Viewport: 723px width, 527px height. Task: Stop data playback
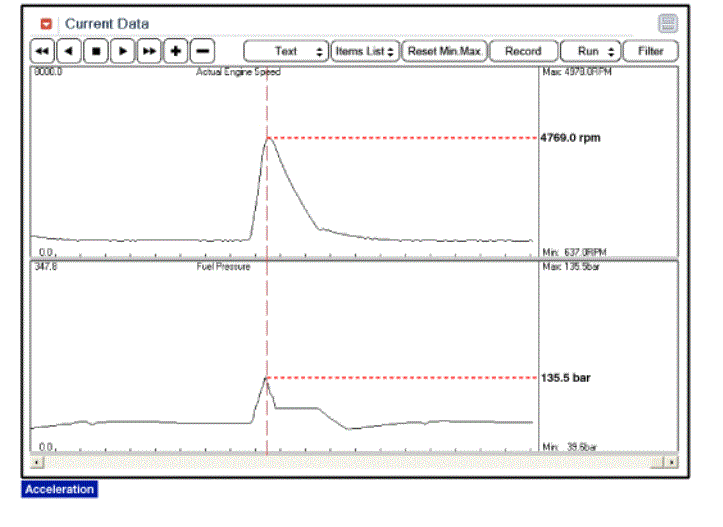95,51
